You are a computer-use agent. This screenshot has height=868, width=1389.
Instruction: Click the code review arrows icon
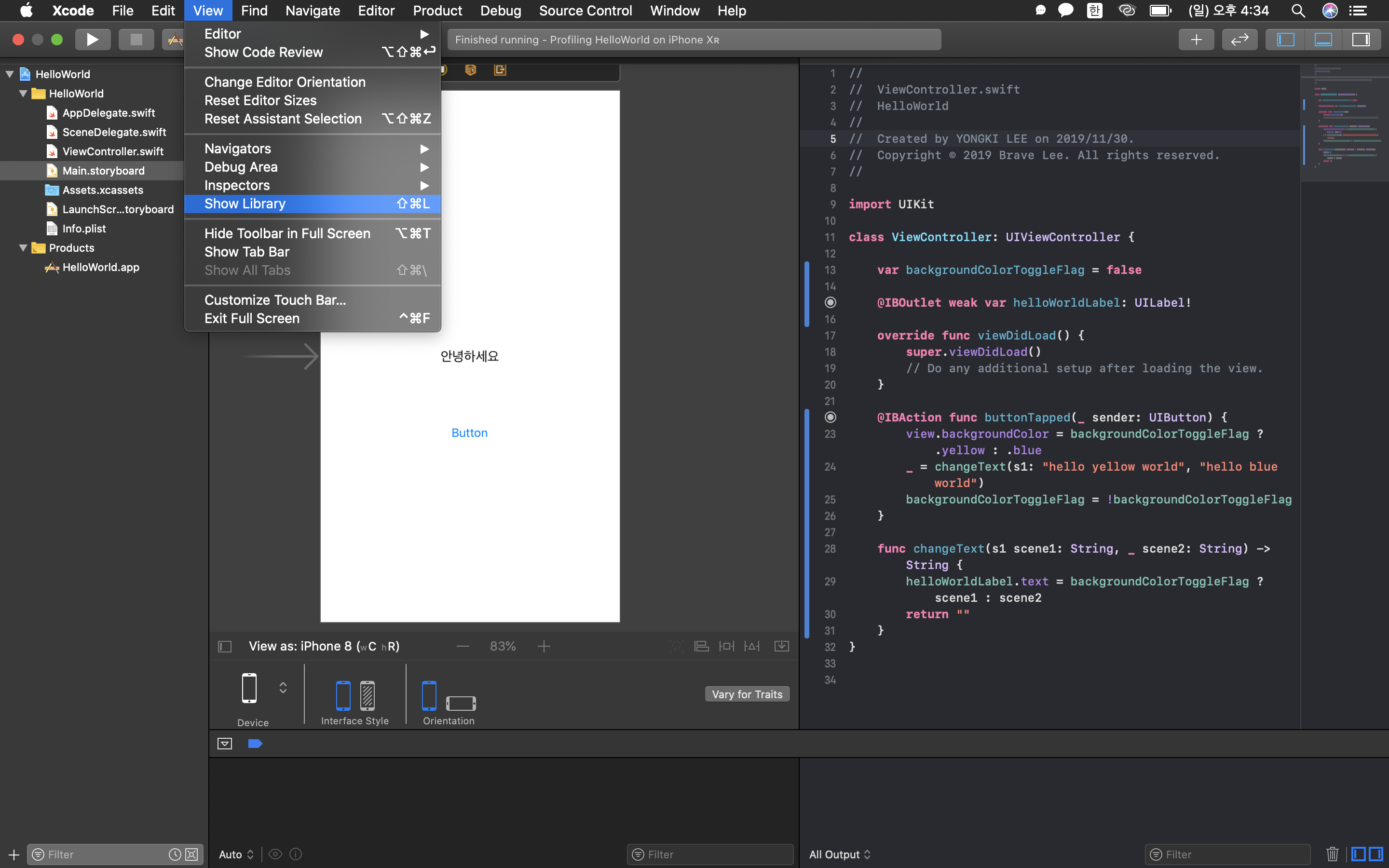pos(1239,40)
